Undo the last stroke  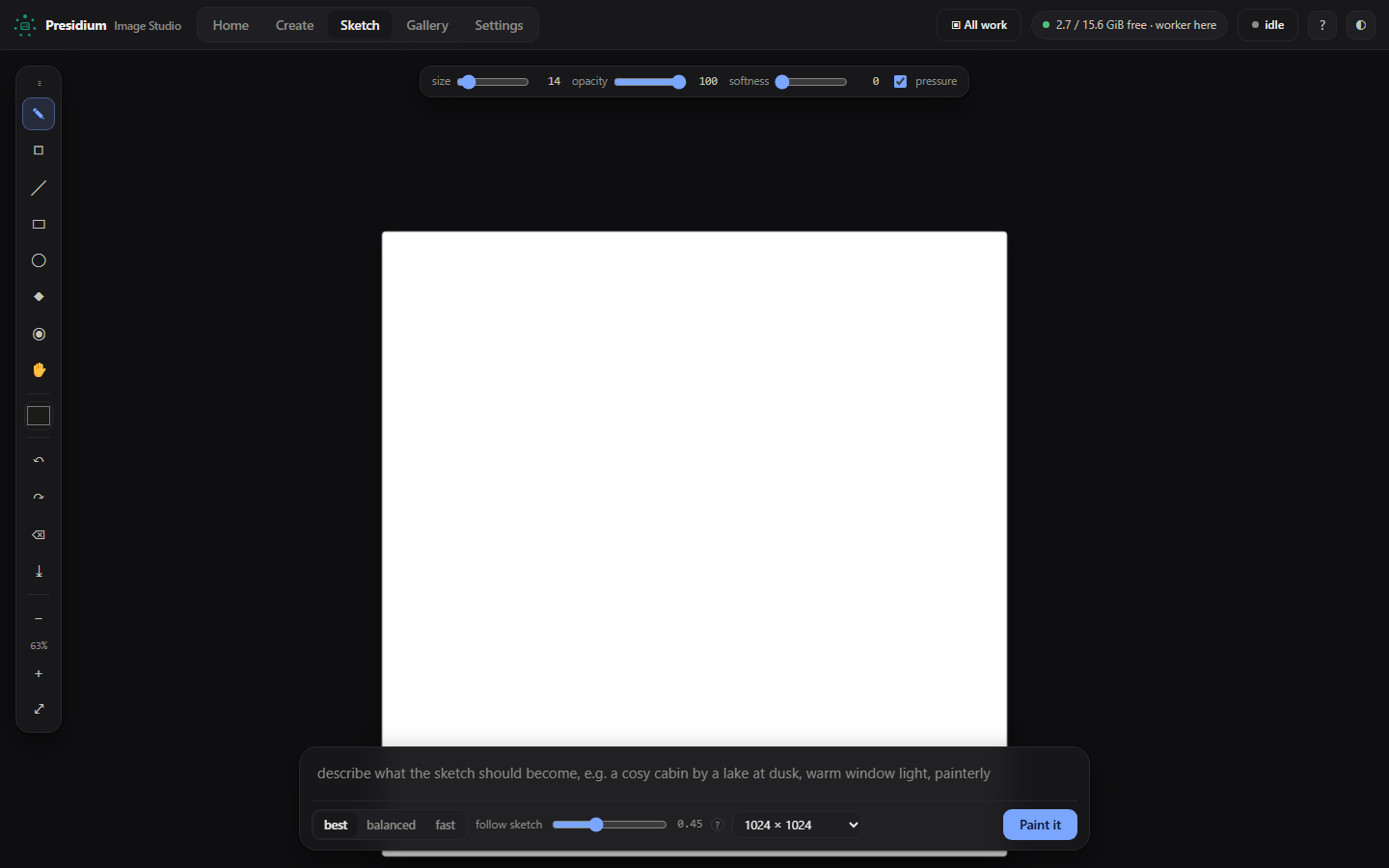pos(39,460)
